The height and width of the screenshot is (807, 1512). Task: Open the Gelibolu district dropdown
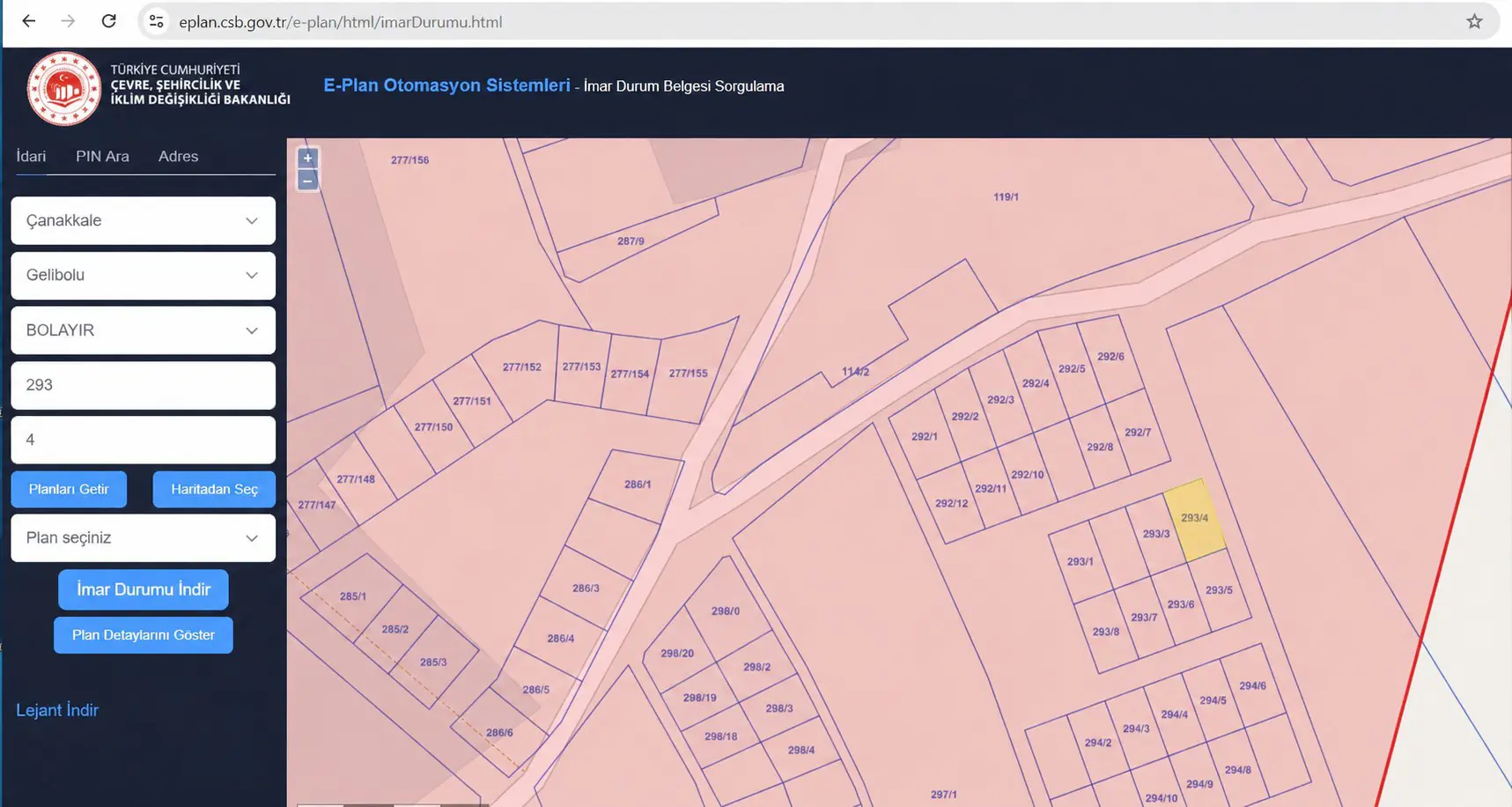[x=143, y=275]
